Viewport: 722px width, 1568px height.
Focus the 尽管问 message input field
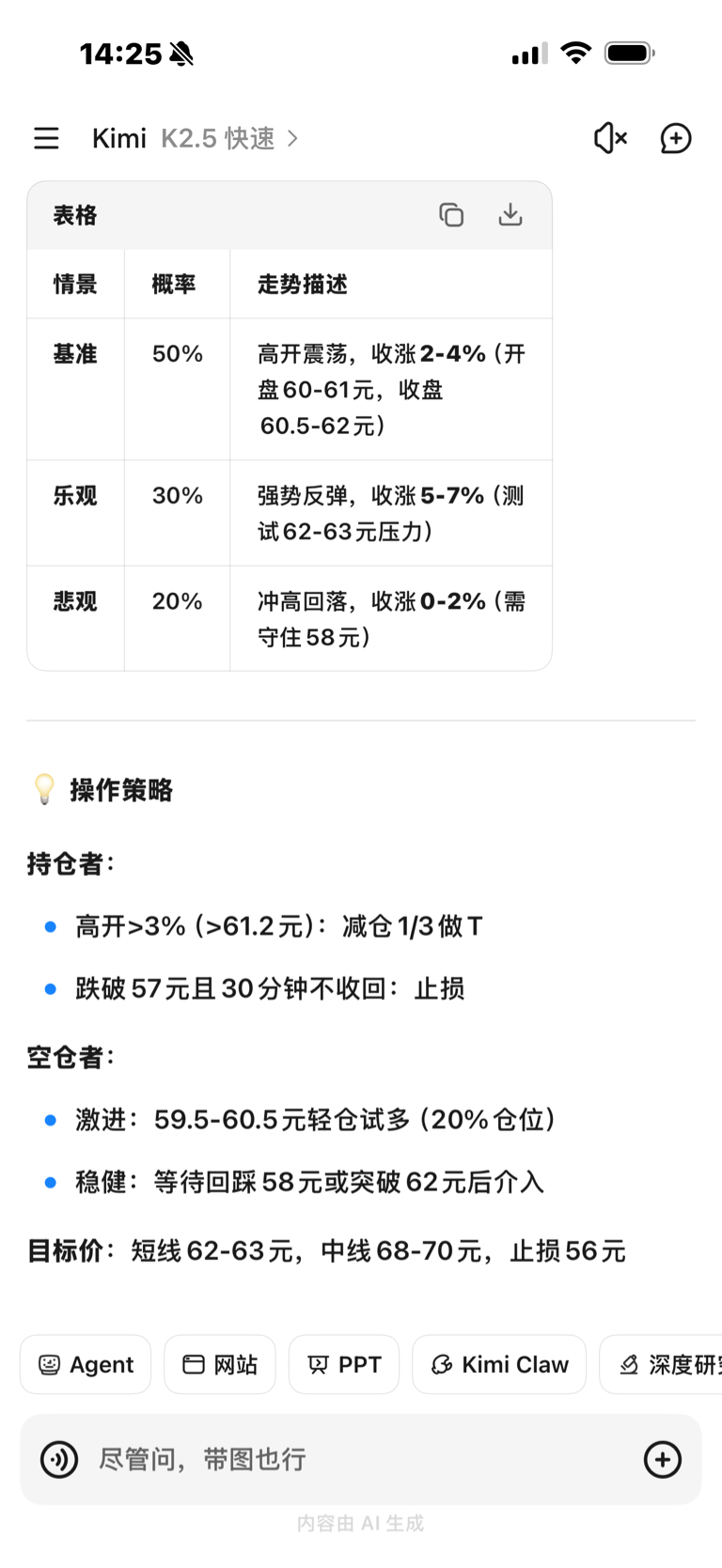point(357,1459)
